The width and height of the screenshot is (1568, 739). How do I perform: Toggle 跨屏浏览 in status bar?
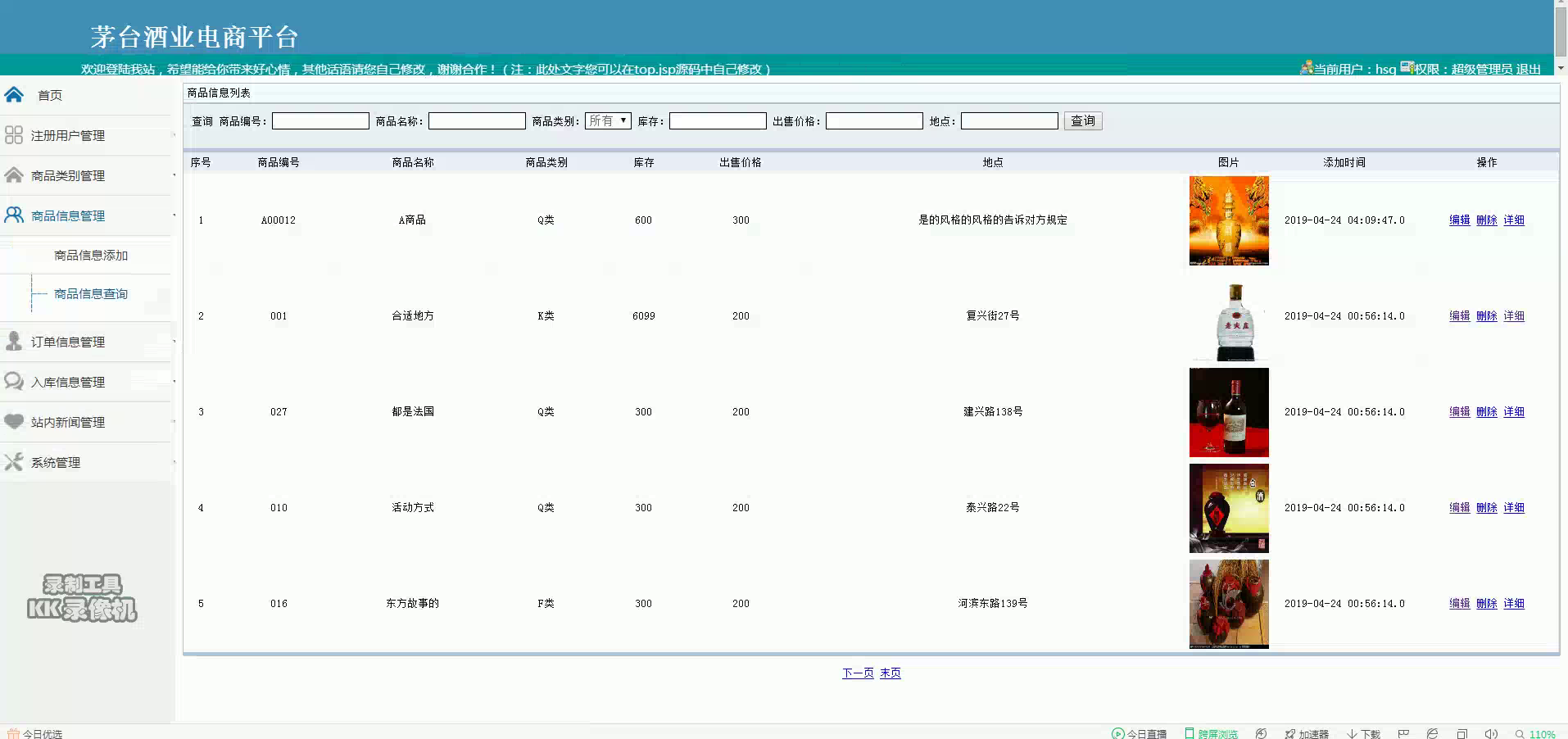tap(1211, 733)
